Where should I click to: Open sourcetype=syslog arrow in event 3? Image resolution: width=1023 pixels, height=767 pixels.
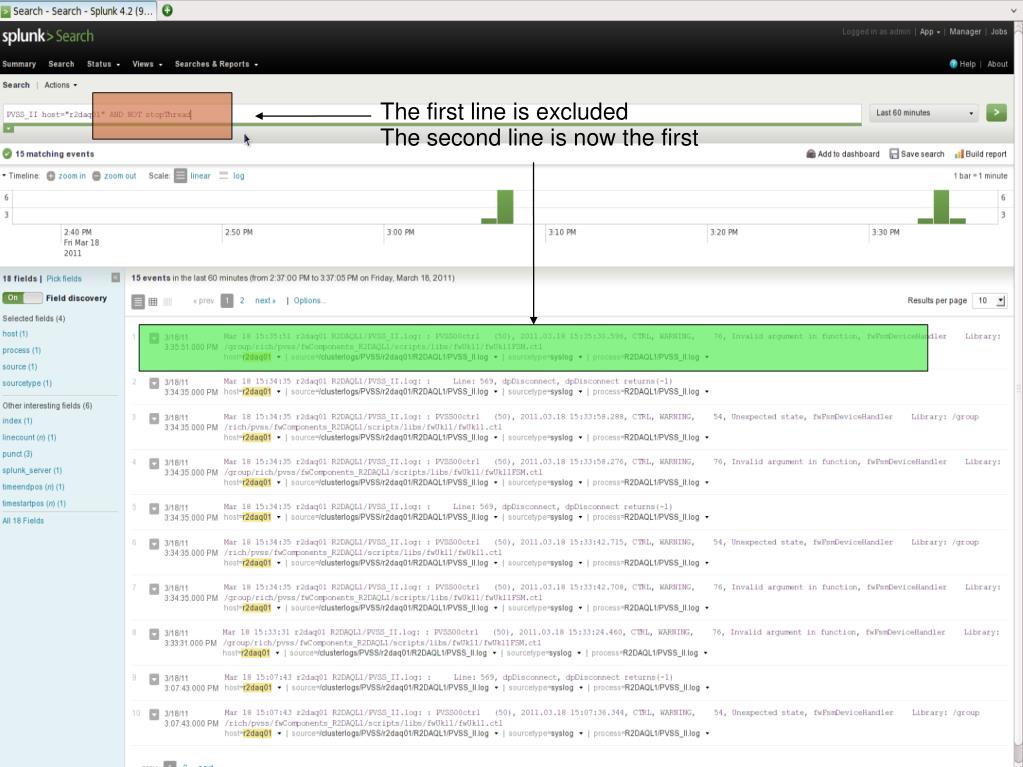coord(579,438)
